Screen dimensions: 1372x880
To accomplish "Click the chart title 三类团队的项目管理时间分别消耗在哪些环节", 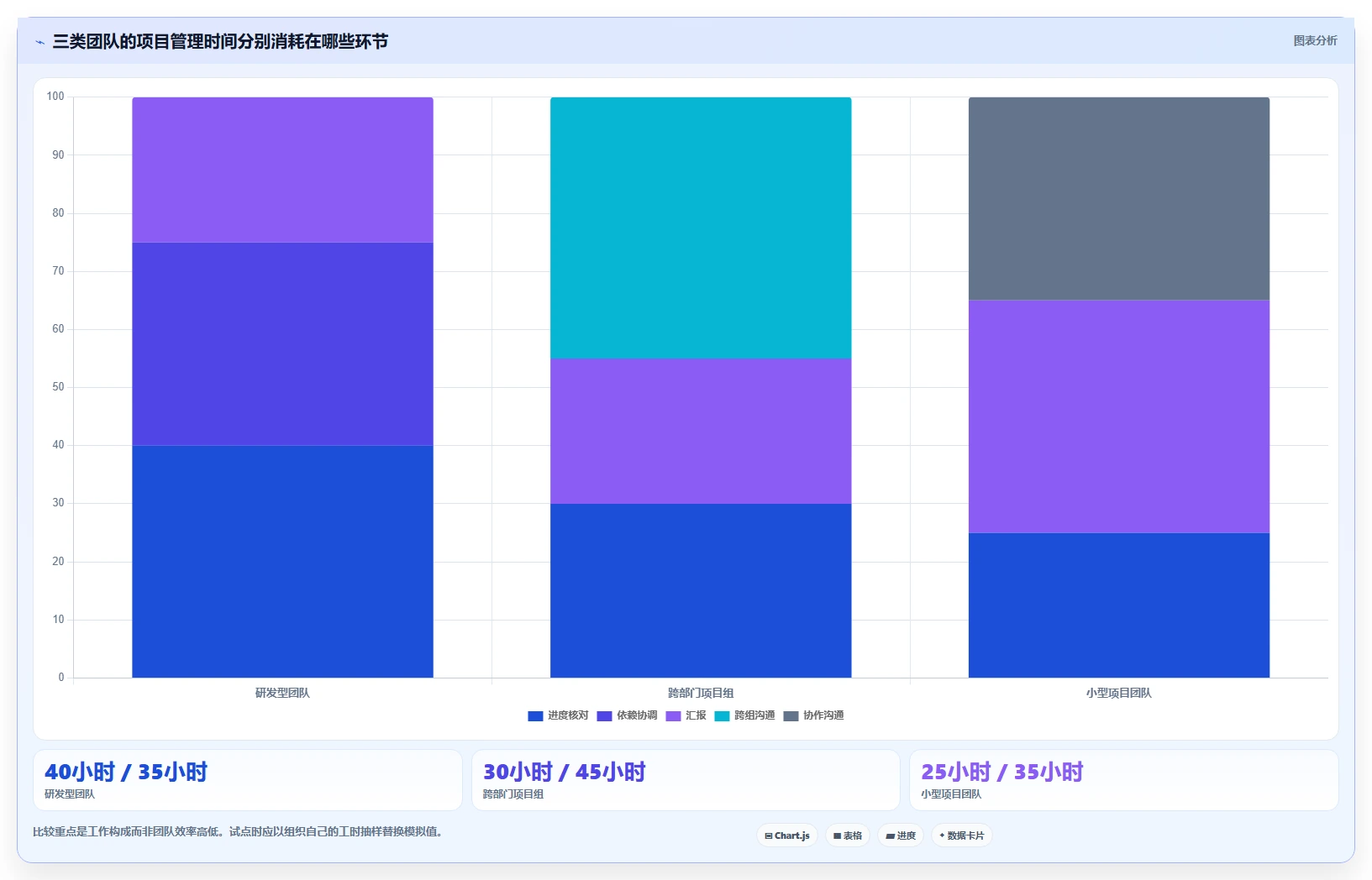I will click(220, 41).
